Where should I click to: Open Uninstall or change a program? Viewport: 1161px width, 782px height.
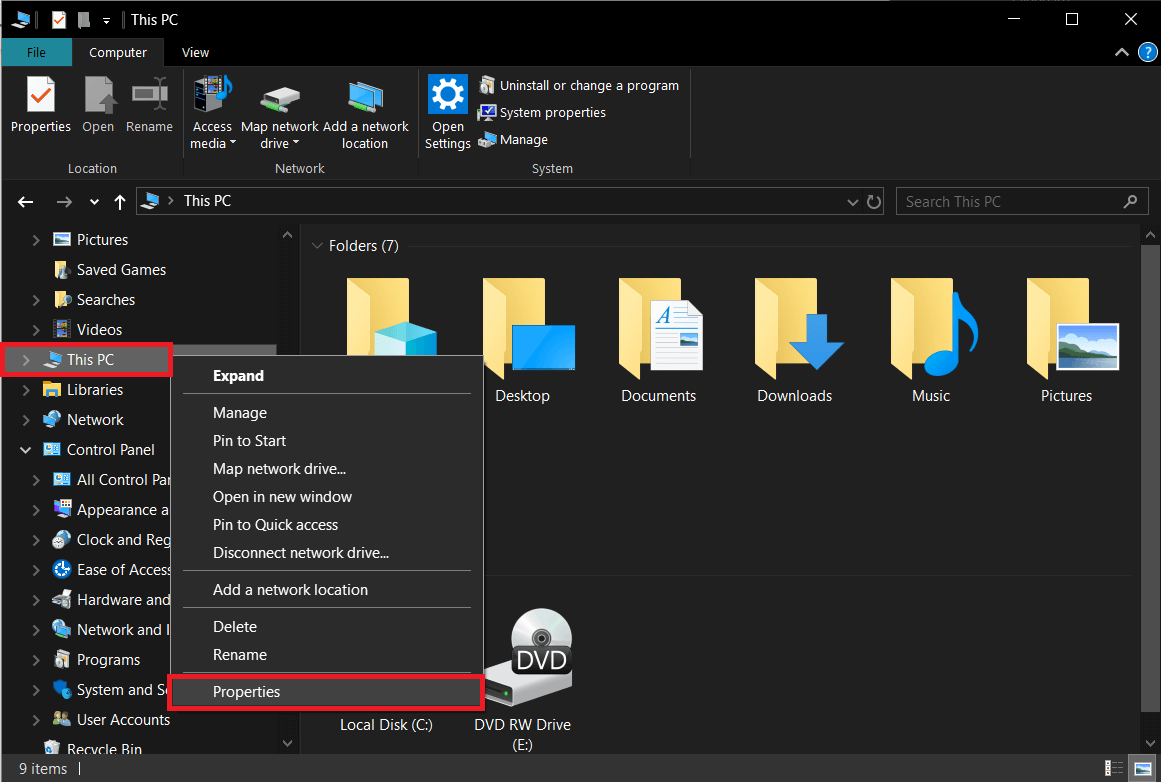pos(580,85)
